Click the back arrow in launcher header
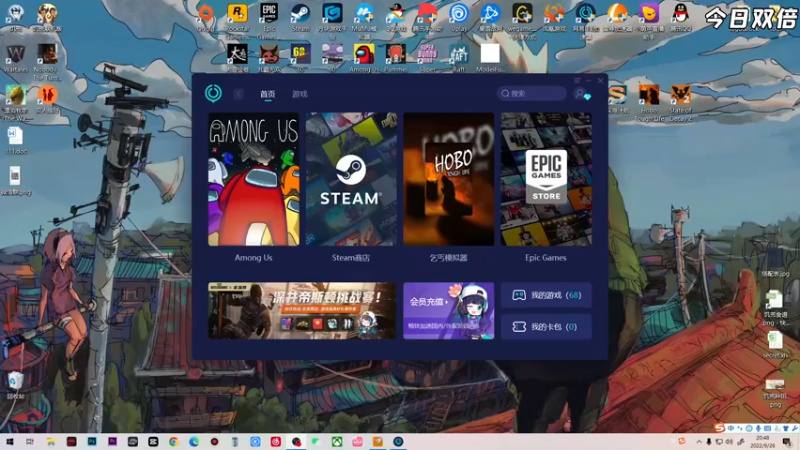The width and height of the screenshot is (800, 450). 238,94
